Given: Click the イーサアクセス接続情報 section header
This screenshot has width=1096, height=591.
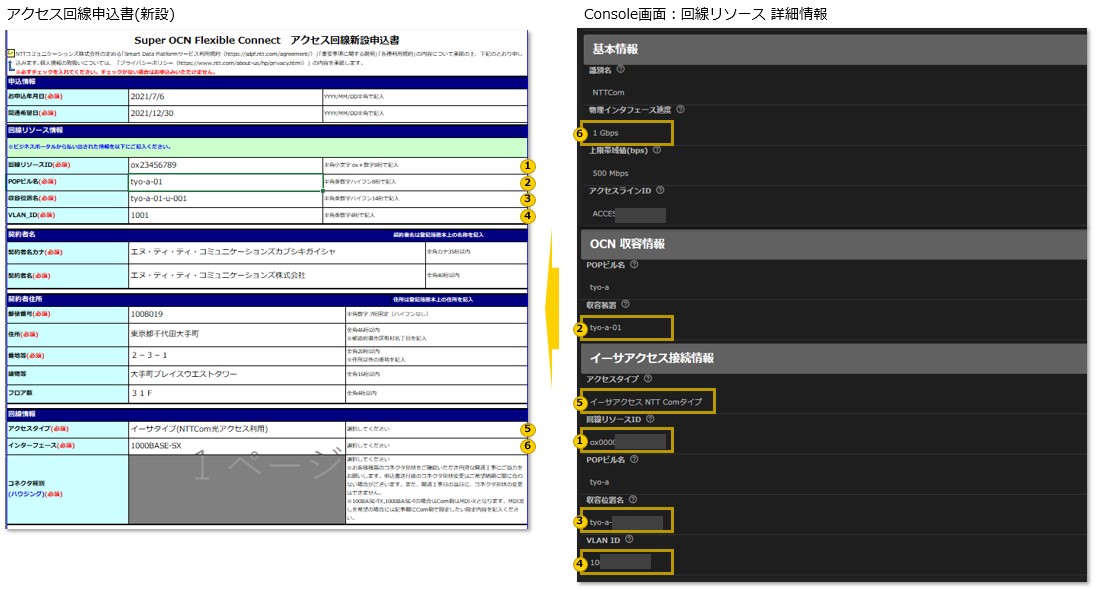Looking at the screenshot, I should 835,358.
